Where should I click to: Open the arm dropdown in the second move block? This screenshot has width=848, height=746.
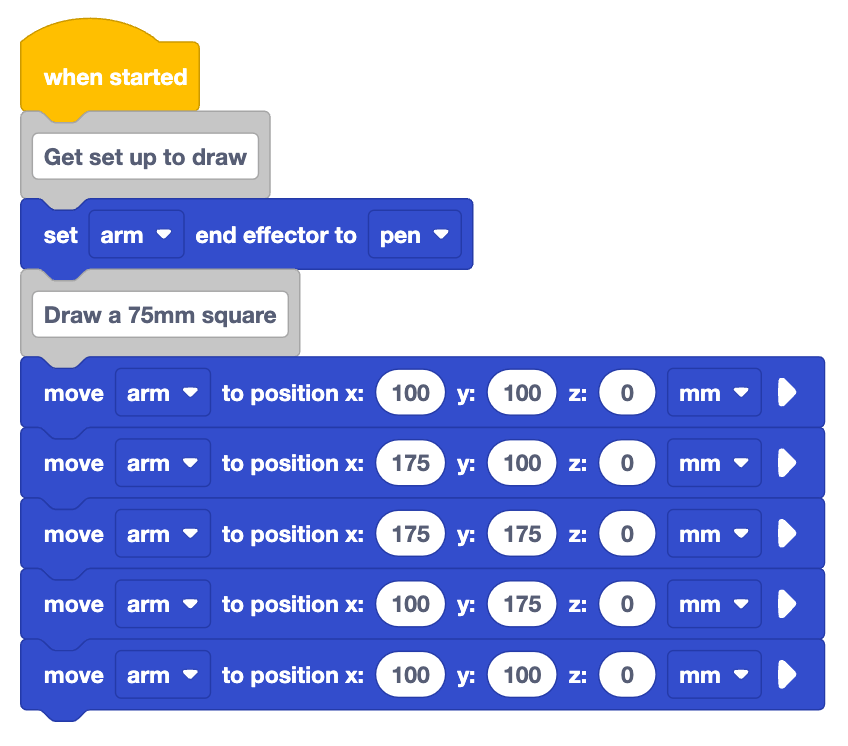[x=162, y=462]
